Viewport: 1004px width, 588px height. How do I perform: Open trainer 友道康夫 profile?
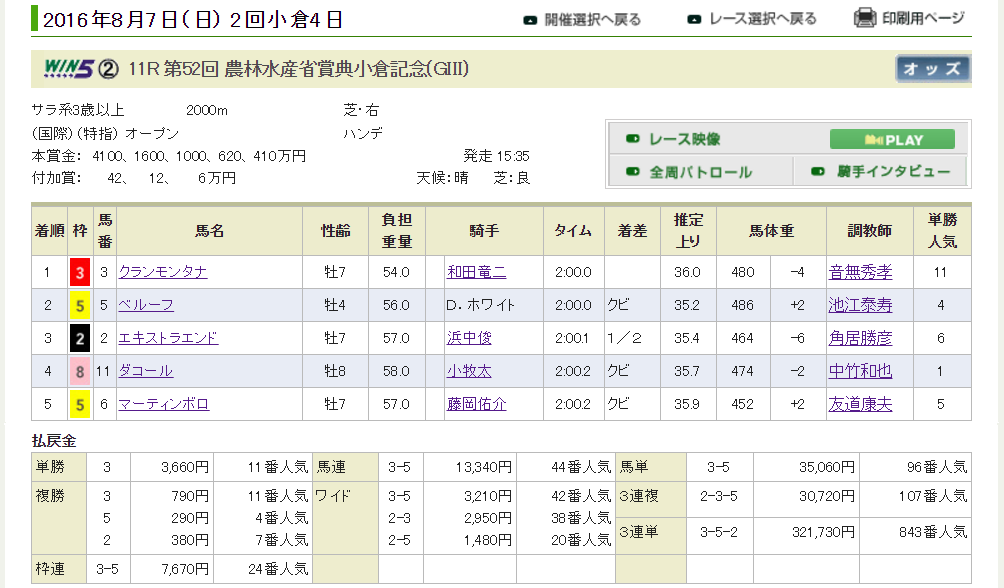coord(860,405)
